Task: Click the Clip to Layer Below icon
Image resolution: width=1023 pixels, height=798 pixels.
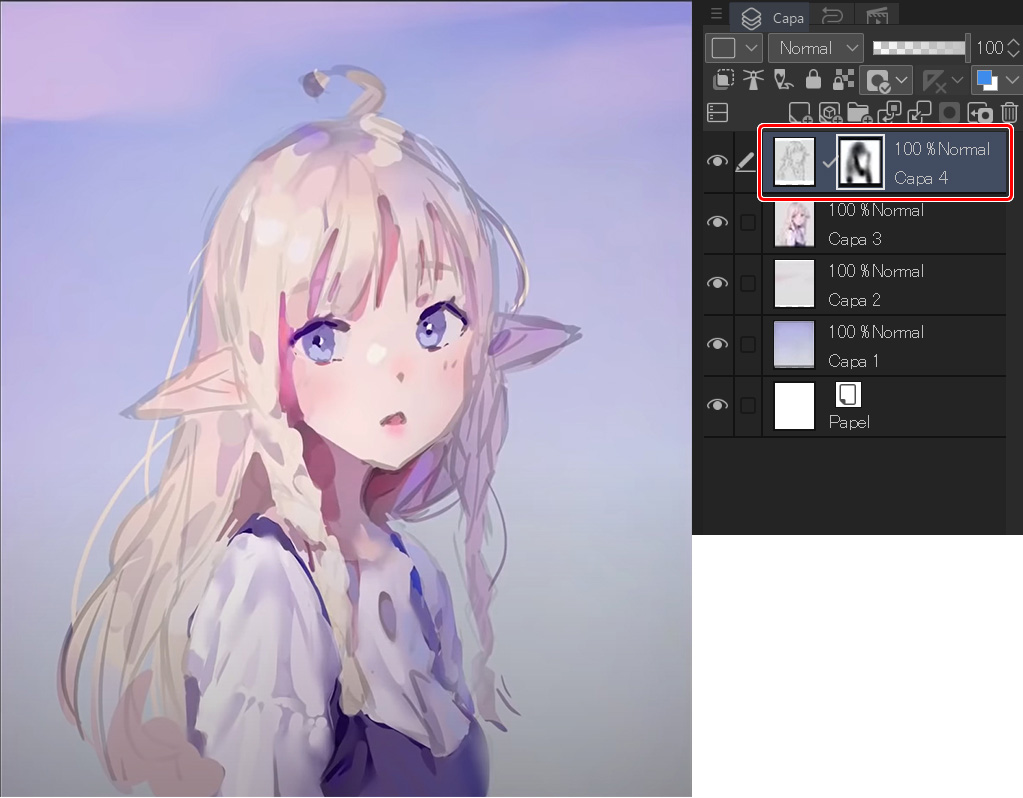Action: [722, 80]
